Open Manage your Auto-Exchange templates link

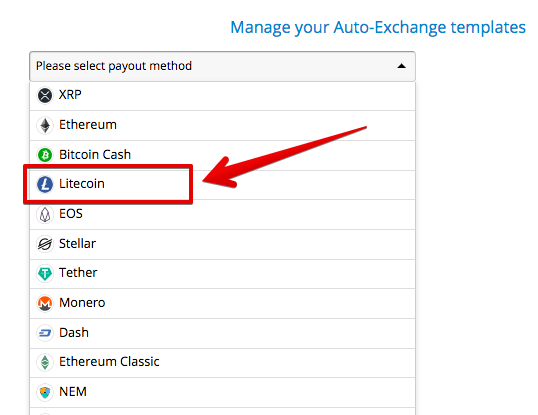tap(378, 27)
